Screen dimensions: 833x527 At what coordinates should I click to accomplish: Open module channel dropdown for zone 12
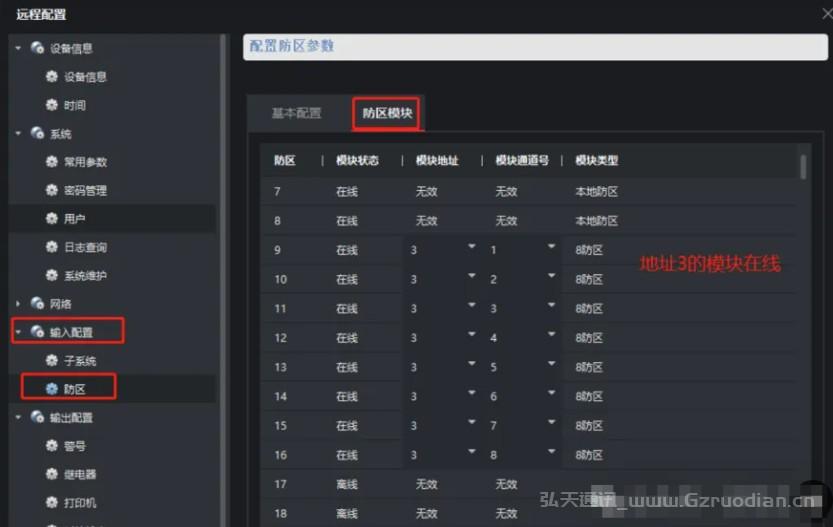(x=551, y=334)
